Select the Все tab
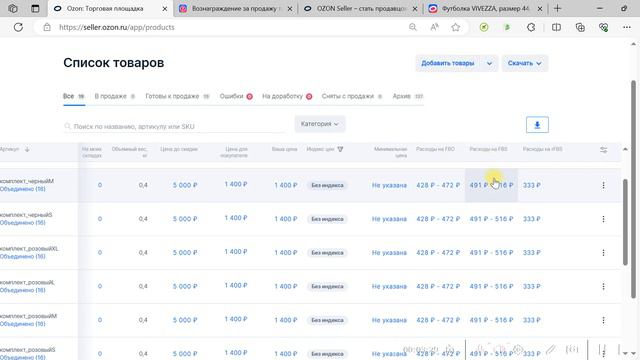 (x=73, y=96)
